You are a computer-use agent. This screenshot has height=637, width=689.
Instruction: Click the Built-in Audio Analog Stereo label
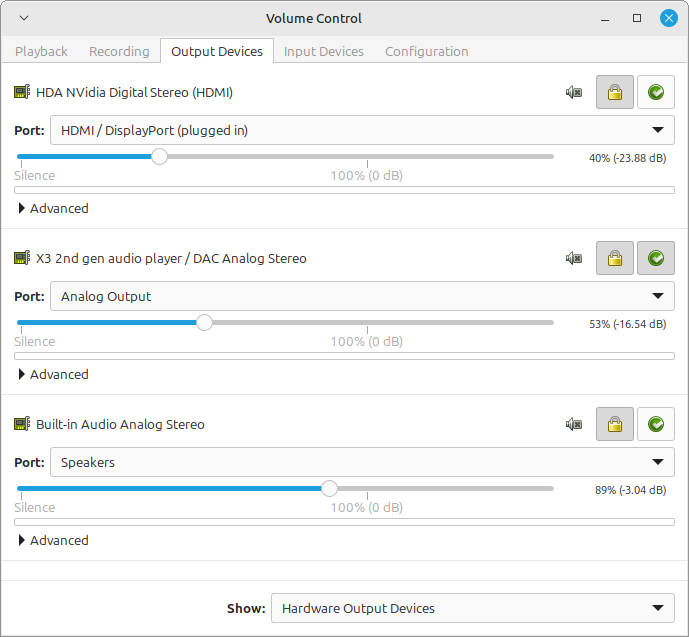coord(120,425)
